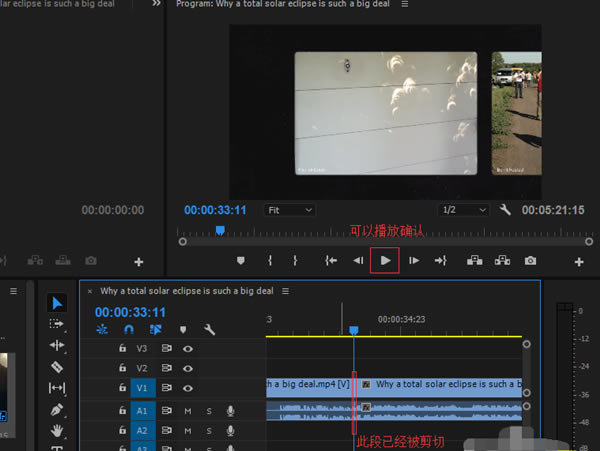Select the sequence tab in timeline panel
The width and height of the screenshot is (600, 451).
pyautogui.click(x=187, y=291)
